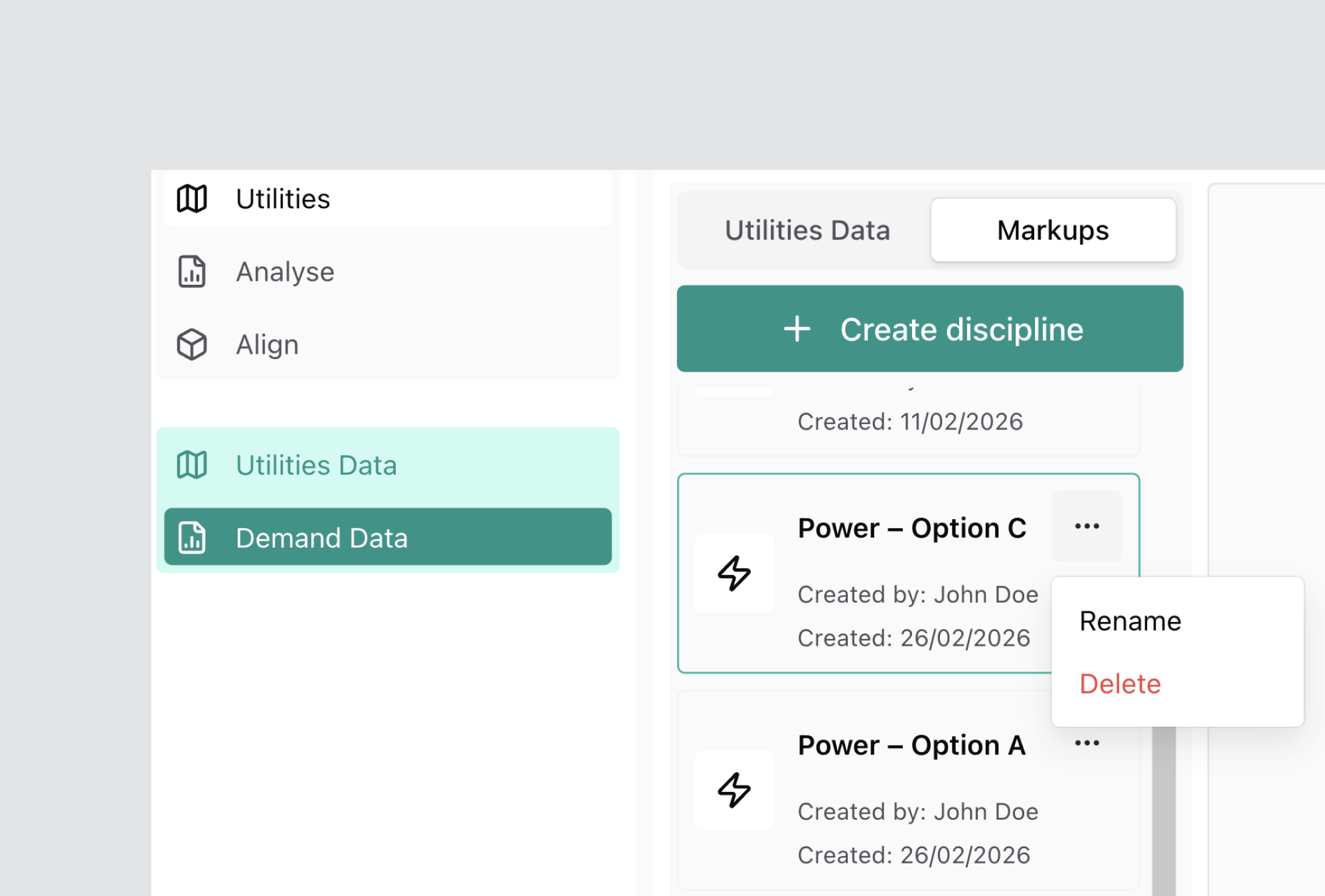Select the Power – Option A card title
This screenshot has width=1325, height=896.
click(x=911, y=745)
